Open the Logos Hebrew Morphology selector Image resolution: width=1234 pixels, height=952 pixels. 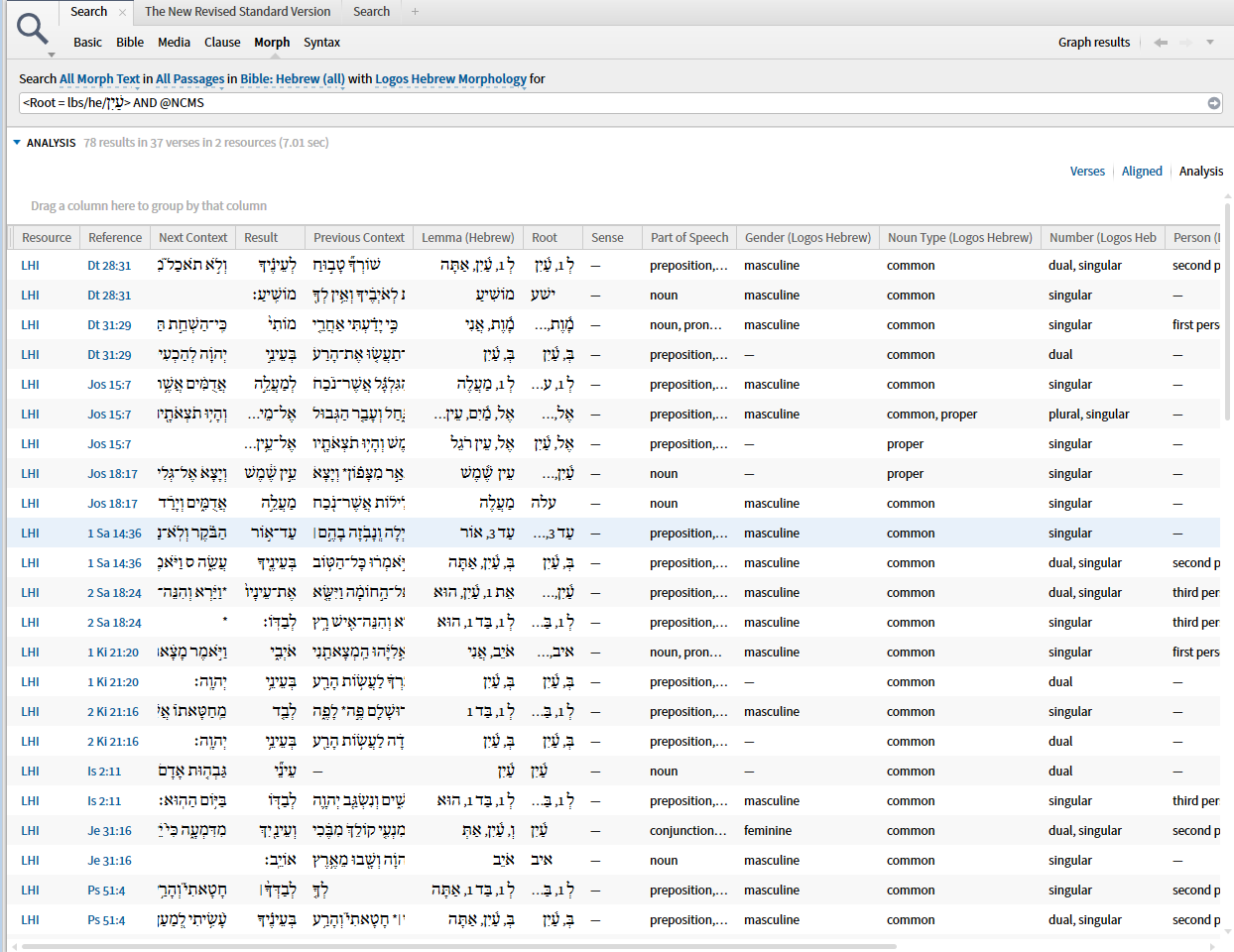point(450,79)
